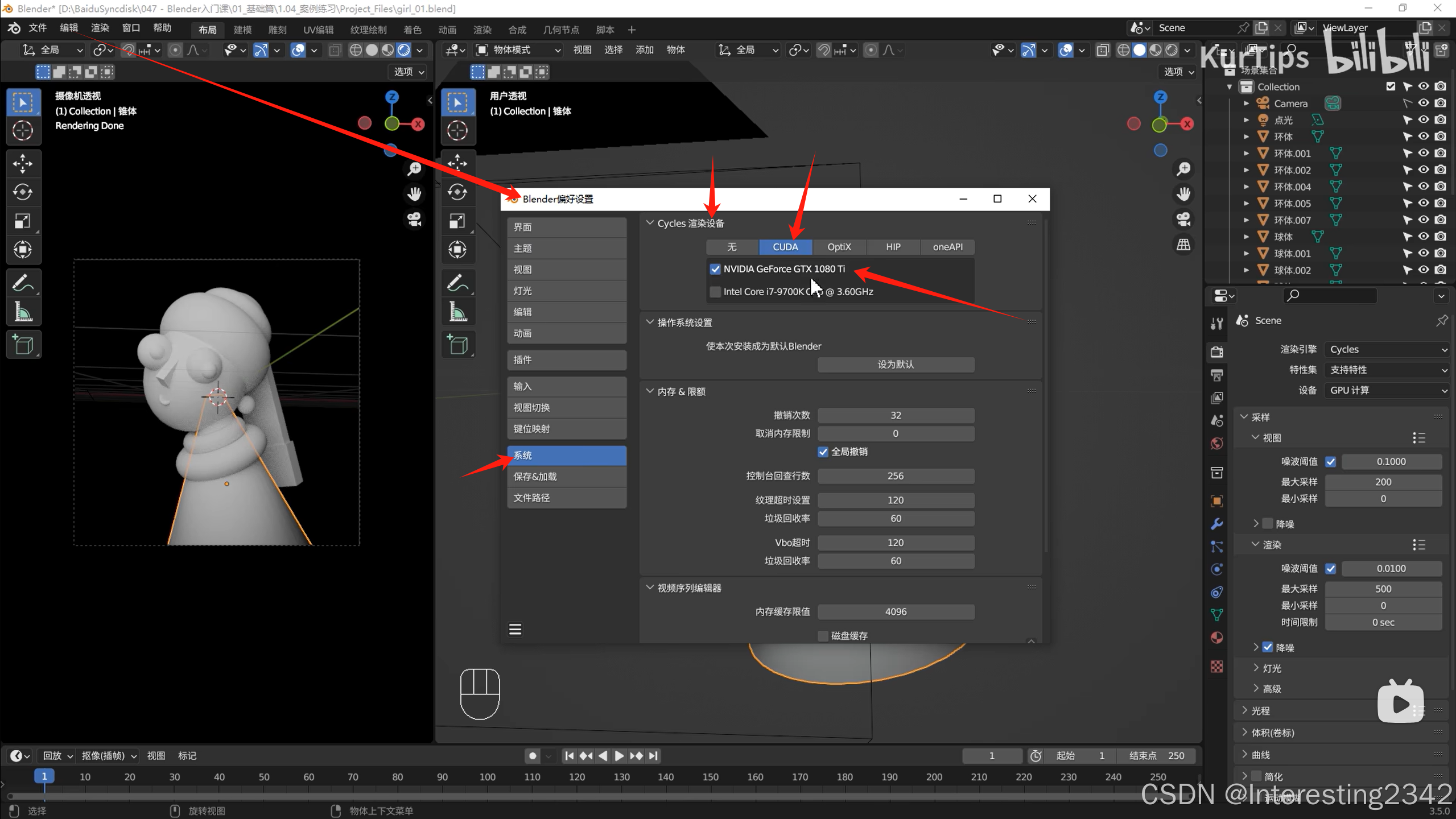Screen dimensions: 1456x819
Task: Select the Move tool in the left viewport
Action: 23,164
